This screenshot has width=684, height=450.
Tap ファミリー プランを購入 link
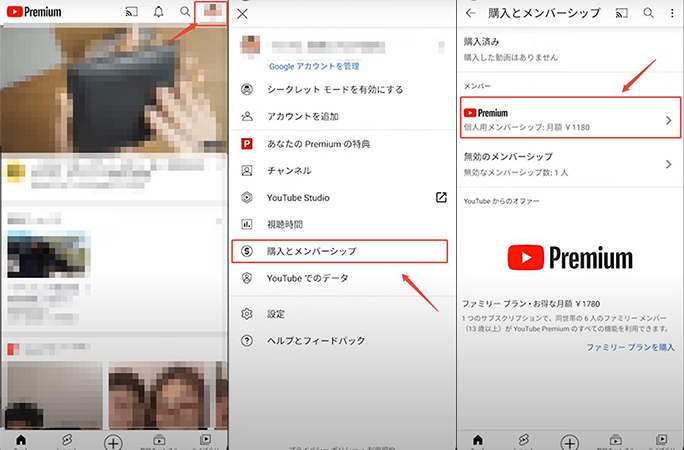[630, 348]
